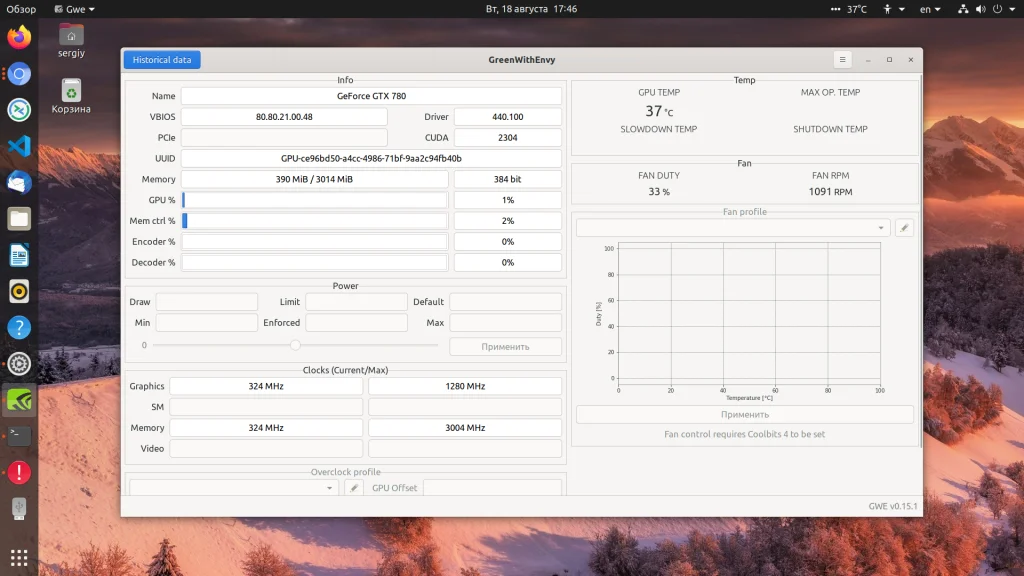
Task: Open Thunderbird mail from the dock
Action: (19, 182)
